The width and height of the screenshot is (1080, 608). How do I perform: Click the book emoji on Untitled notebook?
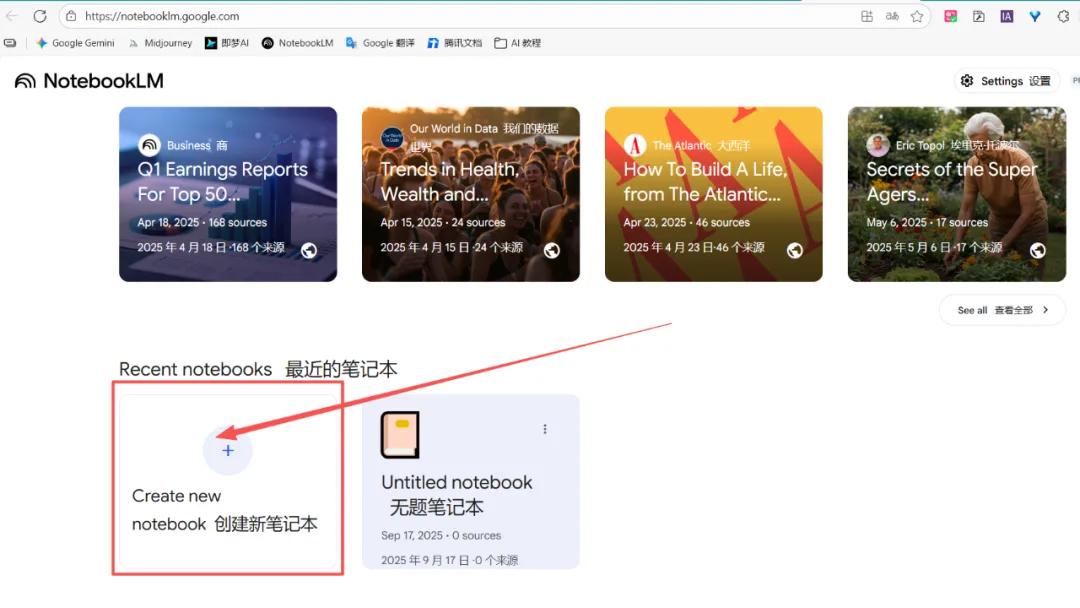click(400, 435)
